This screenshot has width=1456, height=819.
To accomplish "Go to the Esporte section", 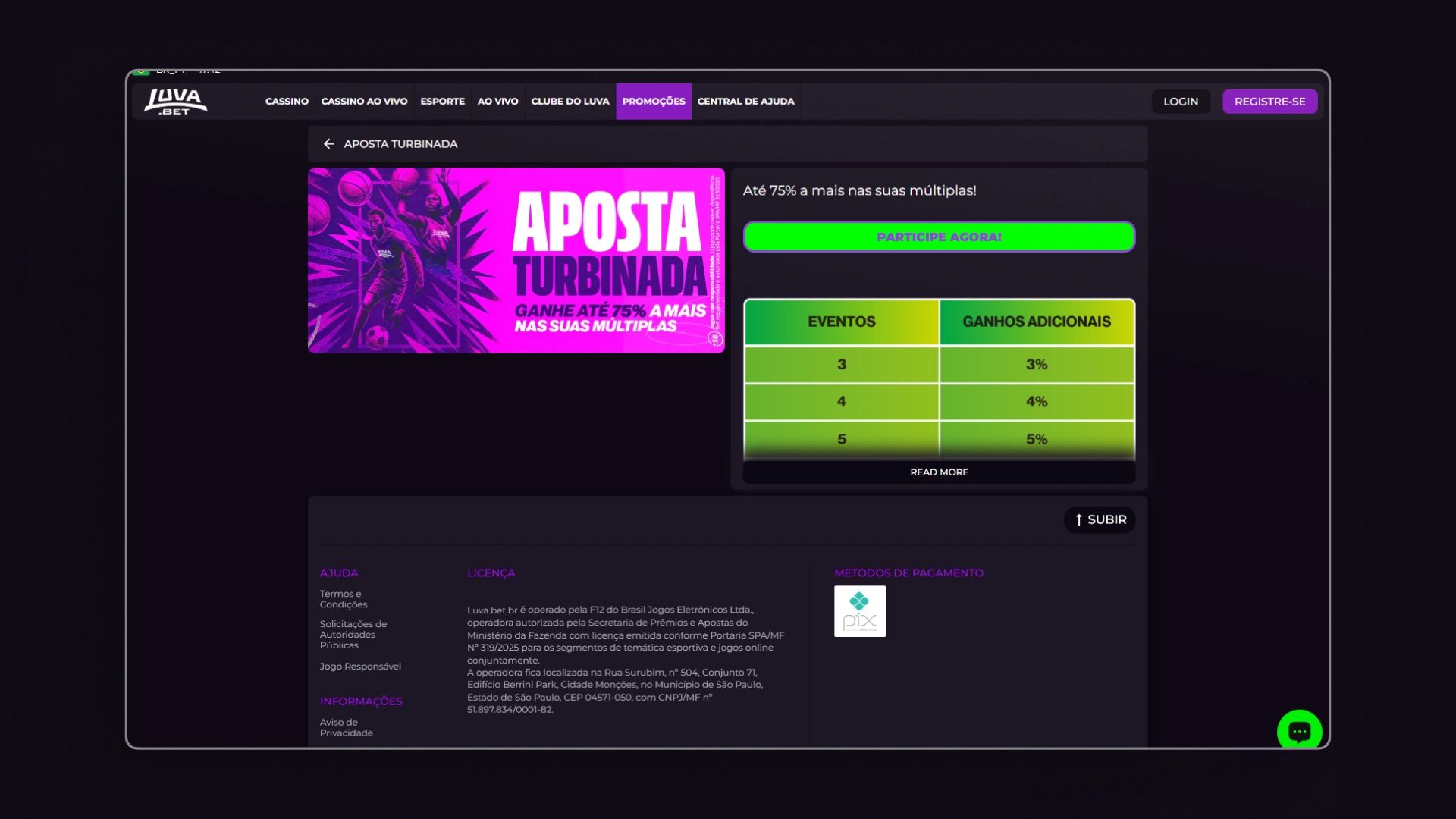I will click(x=443, y=102).
